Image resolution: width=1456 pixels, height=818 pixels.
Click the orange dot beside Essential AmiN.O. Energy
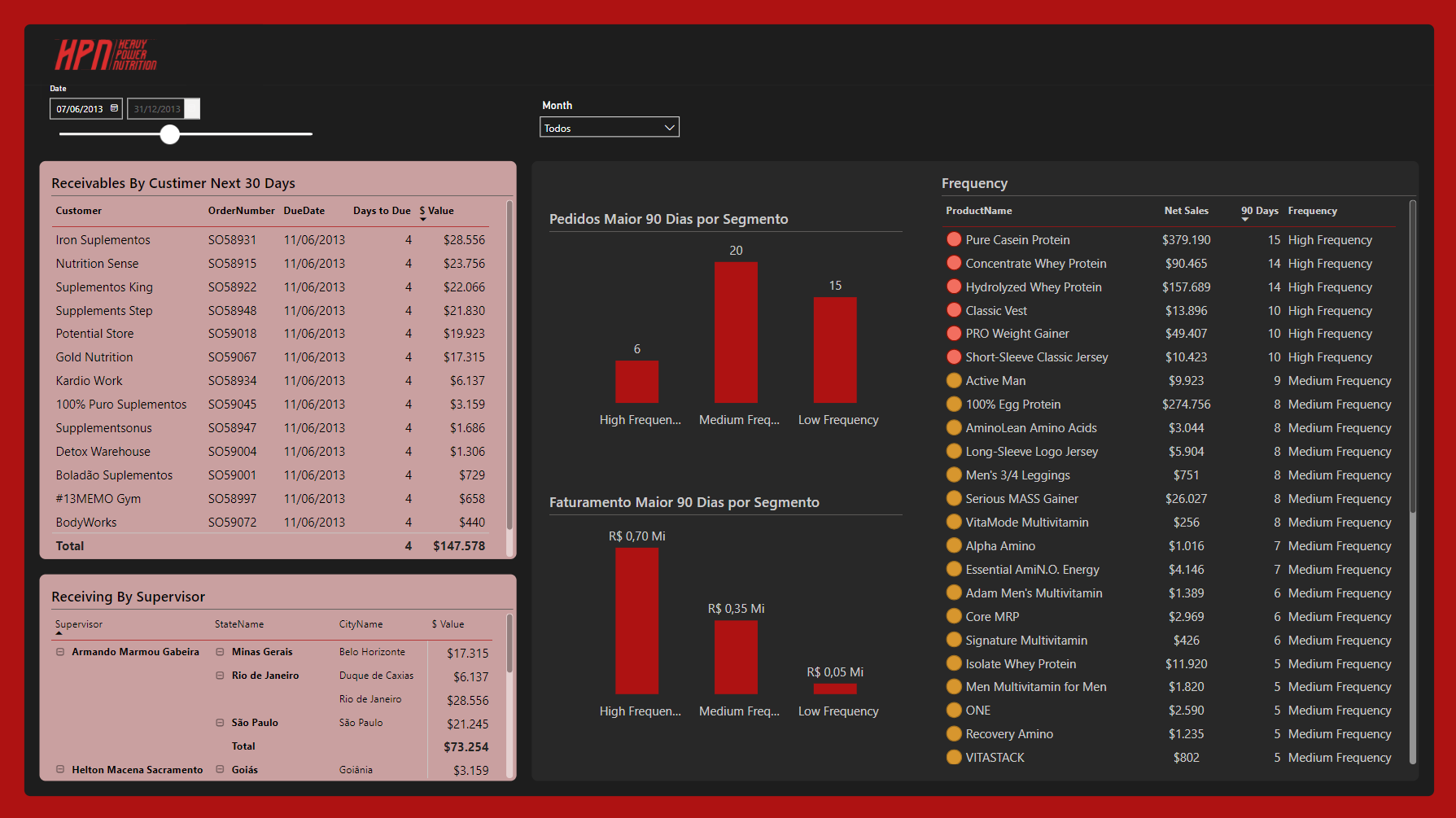[x=954, y=569]
